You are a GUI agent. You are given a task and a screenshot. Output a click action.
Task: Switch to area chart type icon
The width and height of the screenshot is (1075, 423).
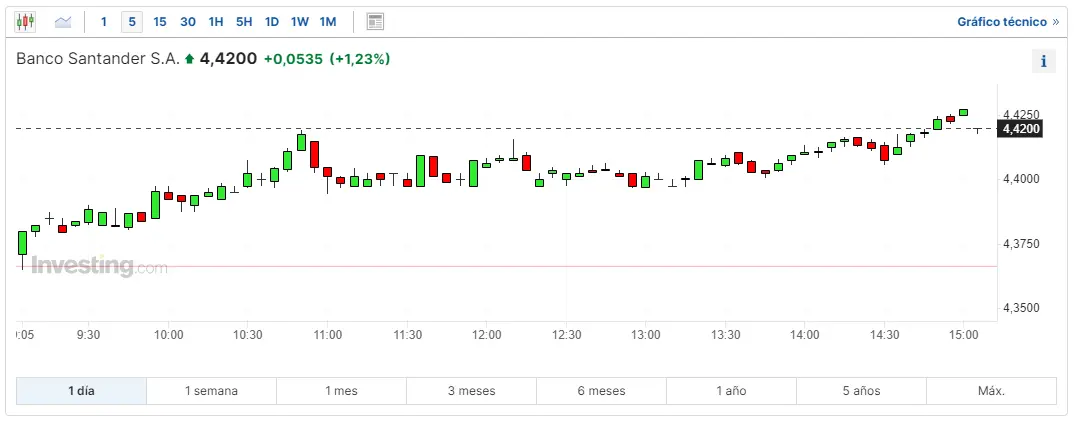tap(63, 22)
